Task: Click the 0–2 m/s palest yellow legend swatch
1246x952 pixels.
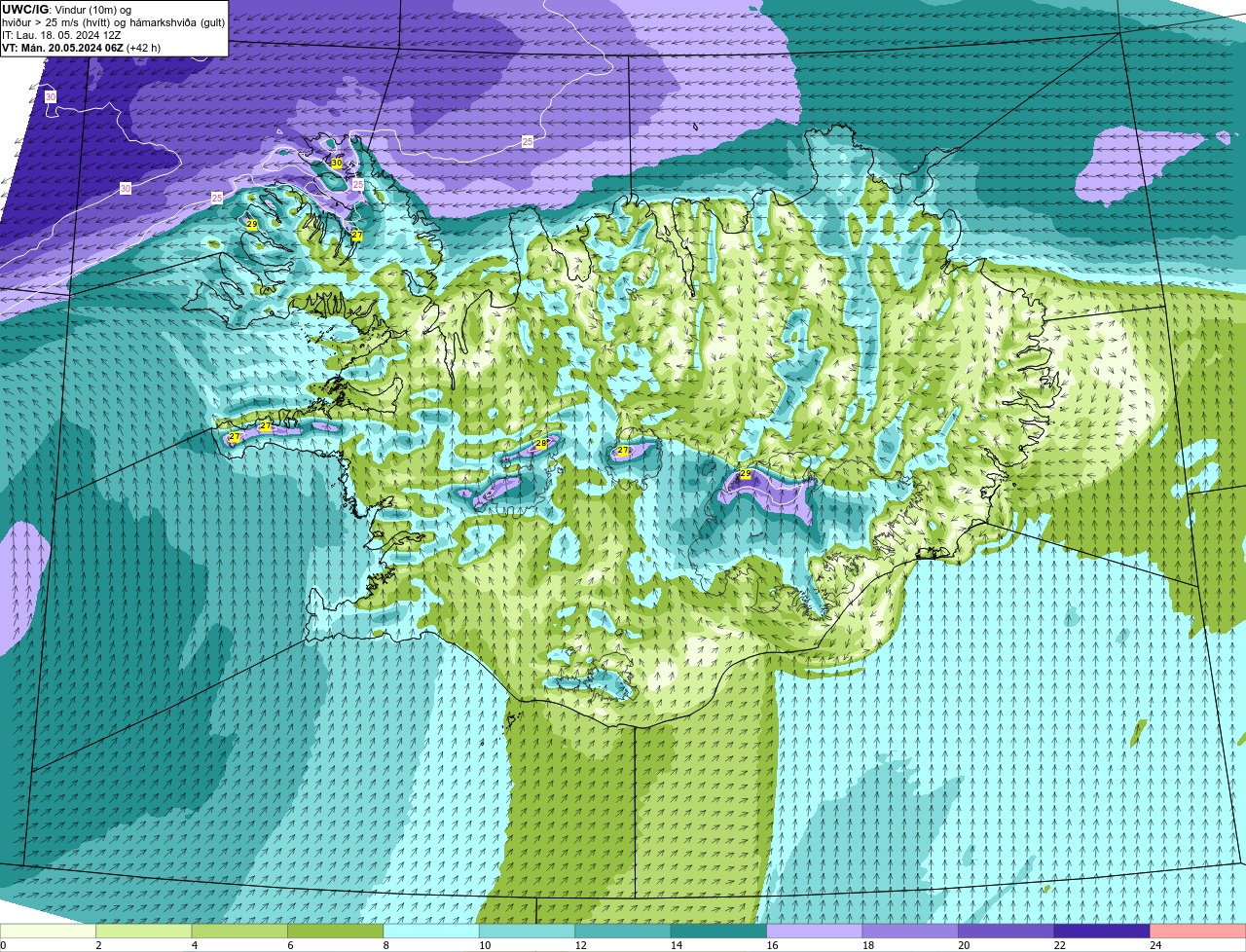Action: coord(48,931)
